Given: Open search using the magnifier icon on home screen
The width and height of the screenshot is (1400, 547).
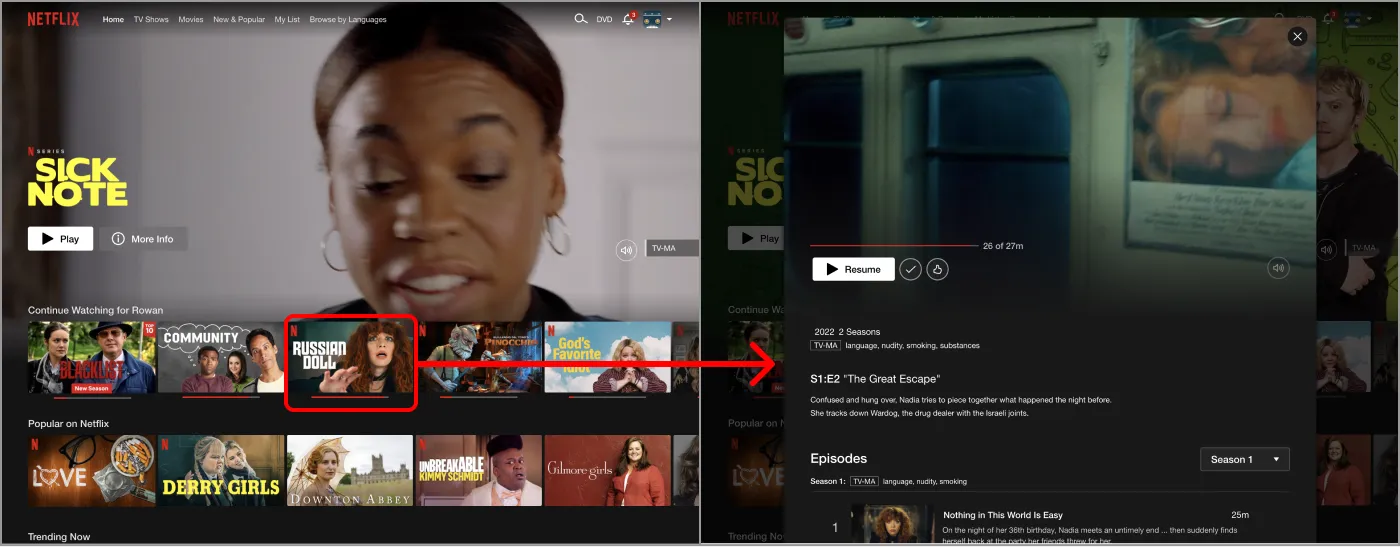Looking at the screenshot, I should click(581, 19).
